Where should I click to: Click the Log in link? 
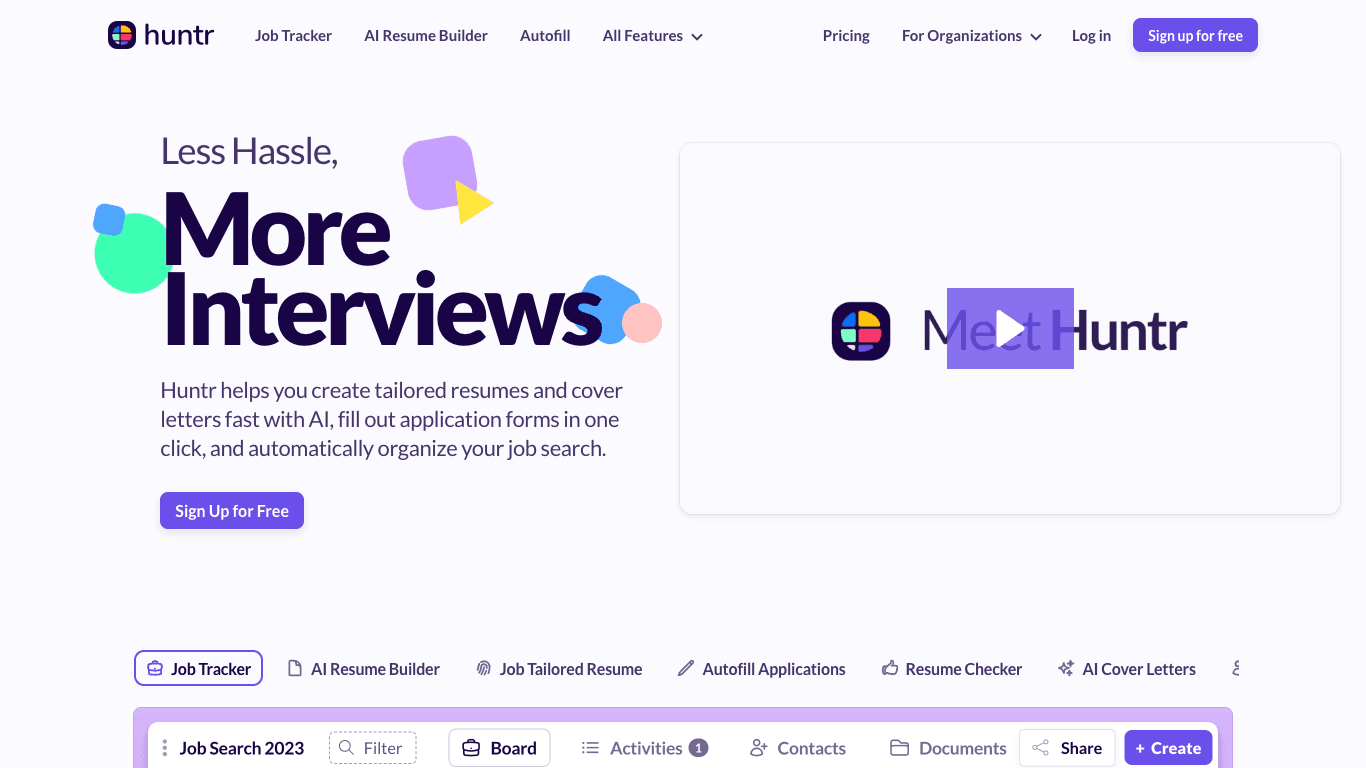click(x=1091, y=36)
